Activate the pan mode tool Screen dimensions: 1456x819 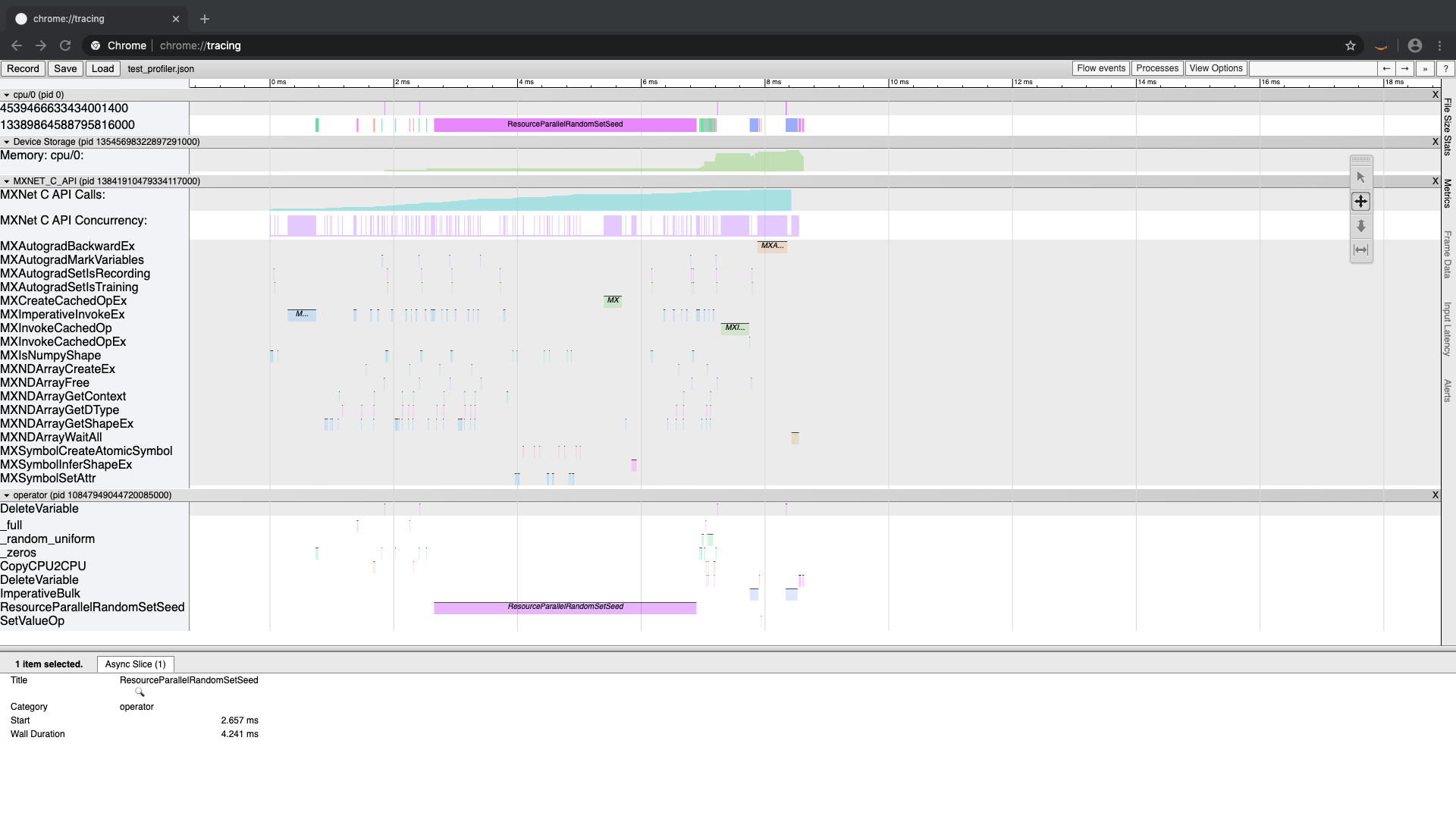tap(1360, 202)
